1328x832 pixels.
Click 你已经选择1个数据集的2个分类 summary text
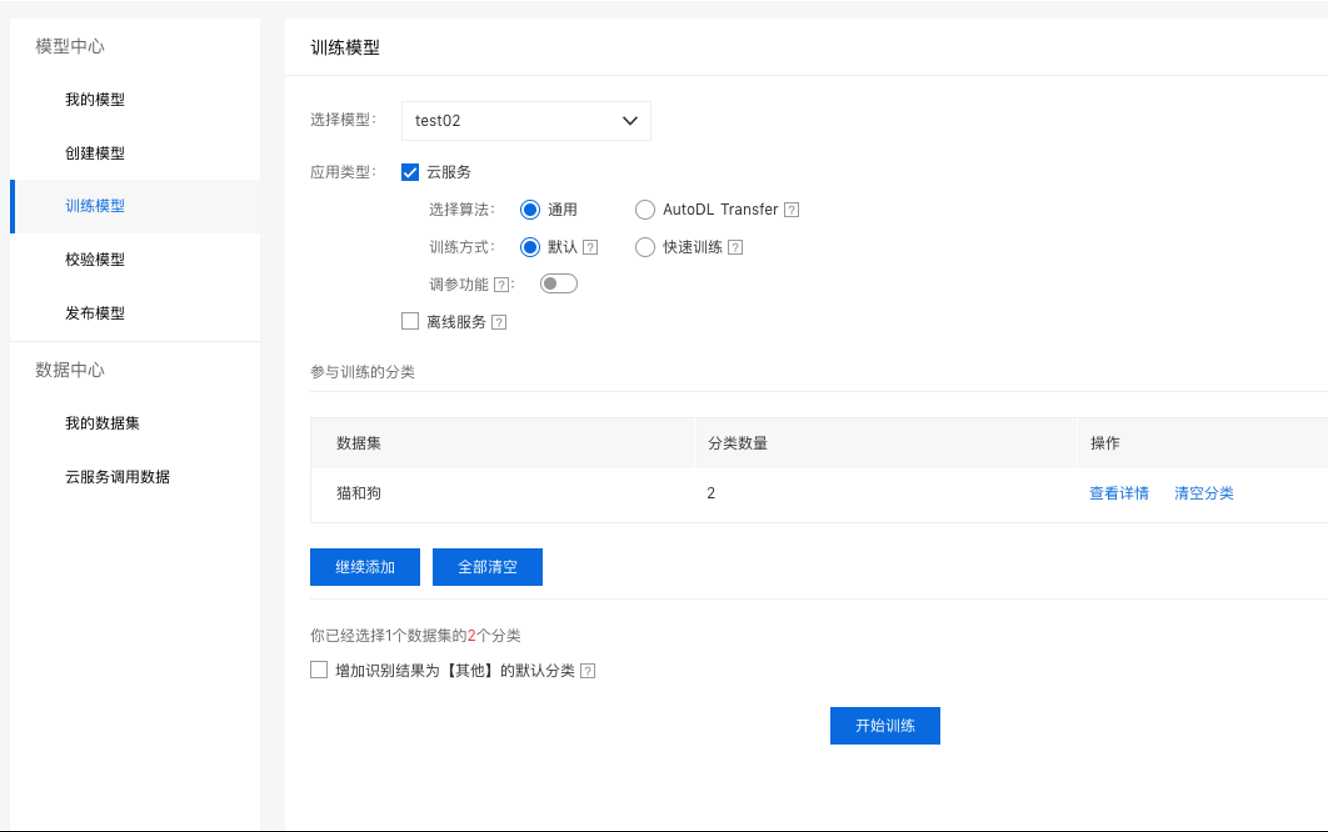point(416,635)
